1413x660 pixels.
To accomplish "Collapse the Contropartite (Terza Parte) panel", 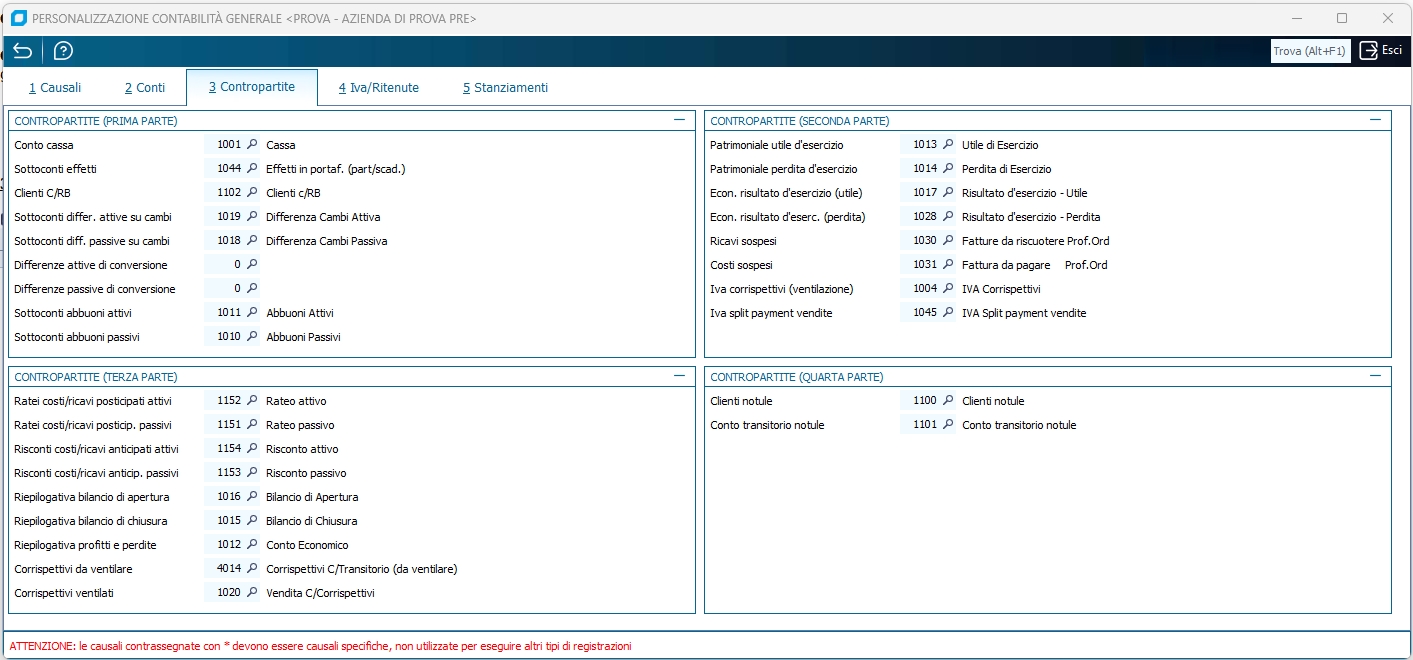I will tap(679, 376).
